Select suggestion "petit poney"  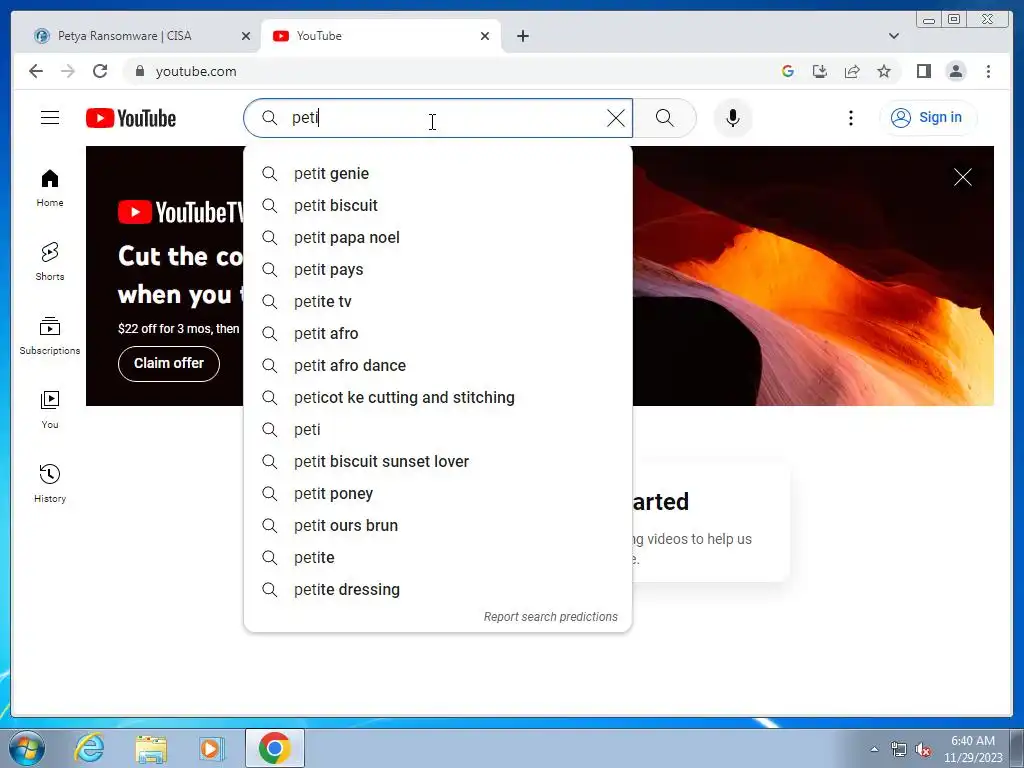[x=438, y=494]
